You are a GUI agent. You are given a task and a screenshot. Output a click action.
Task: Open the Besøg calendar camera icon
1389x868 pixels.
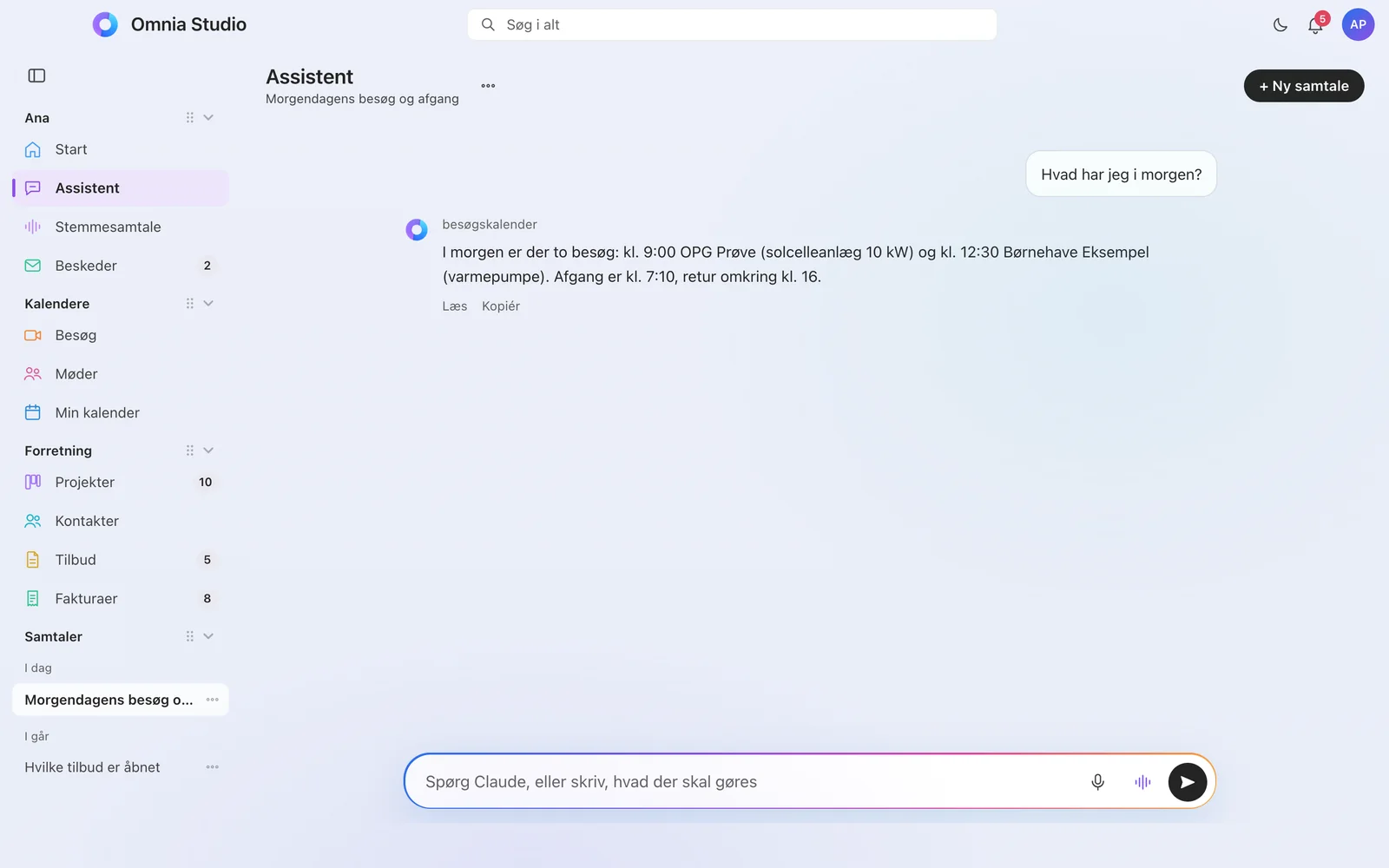33,335
